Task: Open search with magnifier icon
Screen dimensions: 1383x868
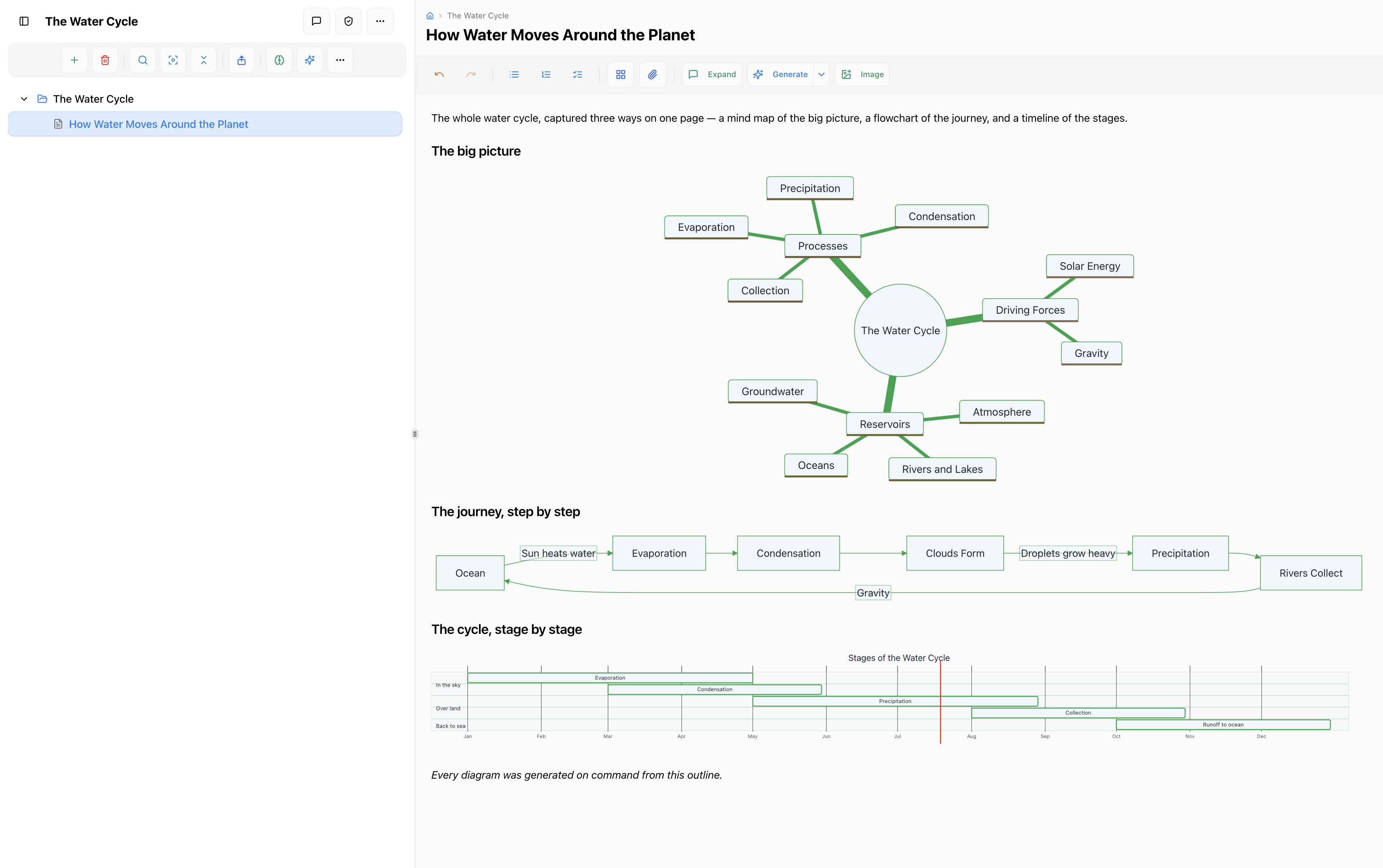Action: (143, 60)
